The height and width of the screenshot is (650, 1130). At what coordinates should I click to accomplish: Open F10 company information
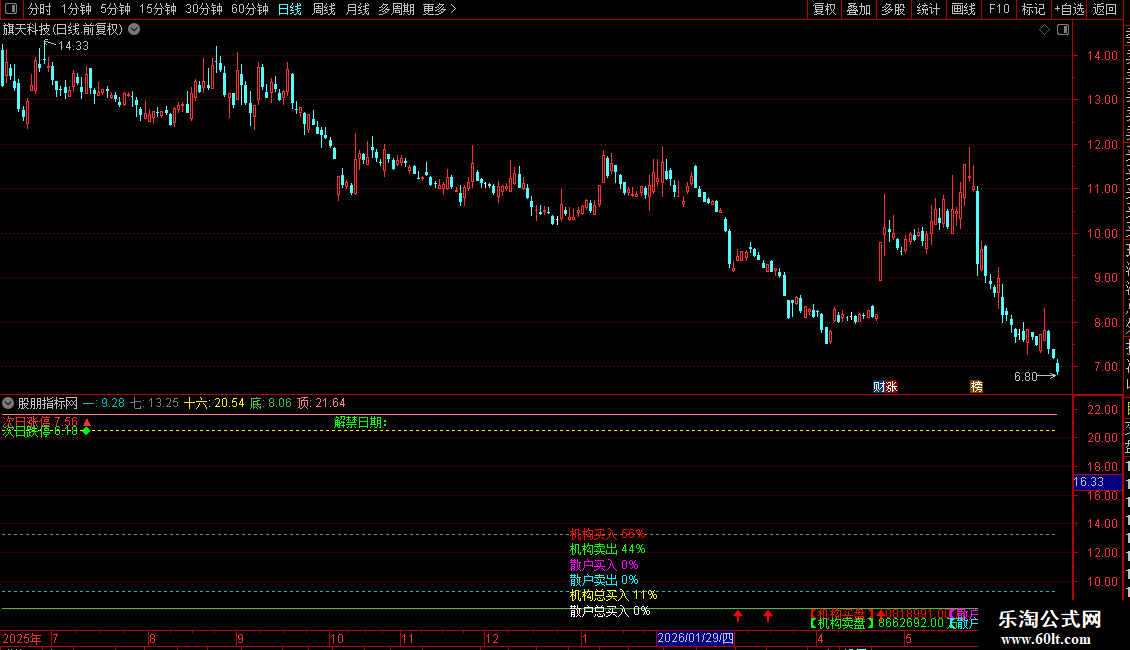pos(999,9)
